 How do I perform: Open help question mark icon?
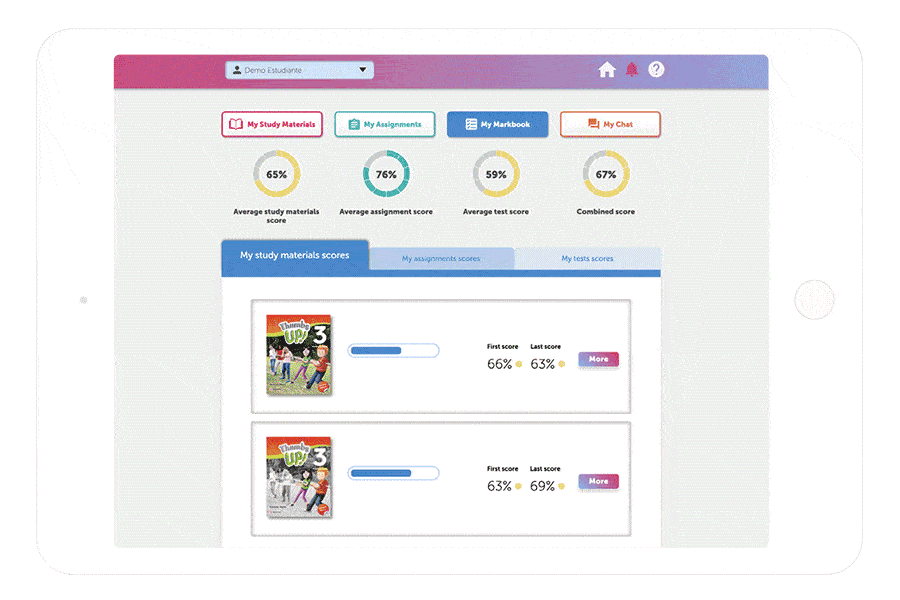tap(656, 70)
